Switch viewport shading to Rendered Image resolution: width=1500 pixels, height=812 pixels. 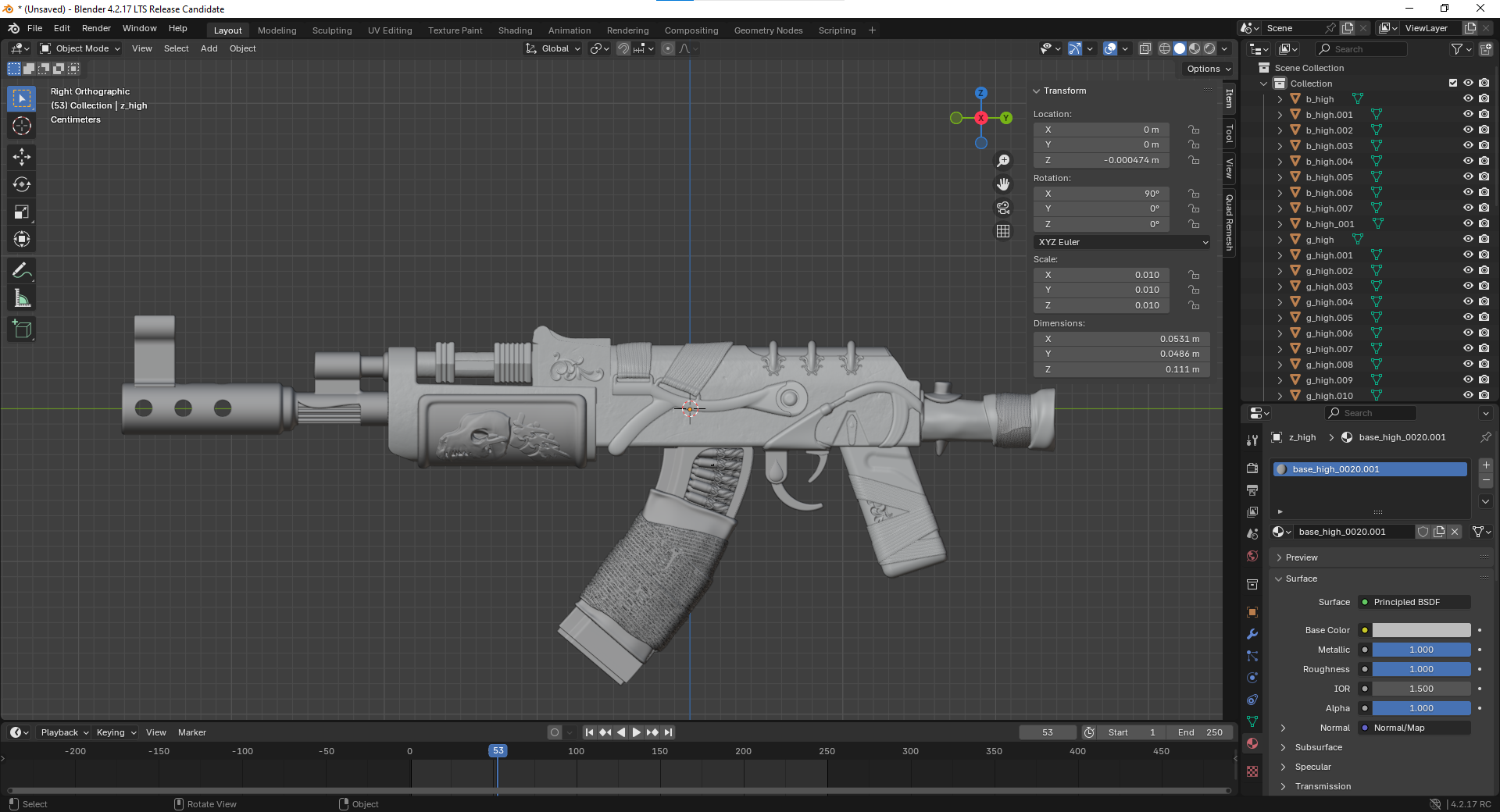1209,48
